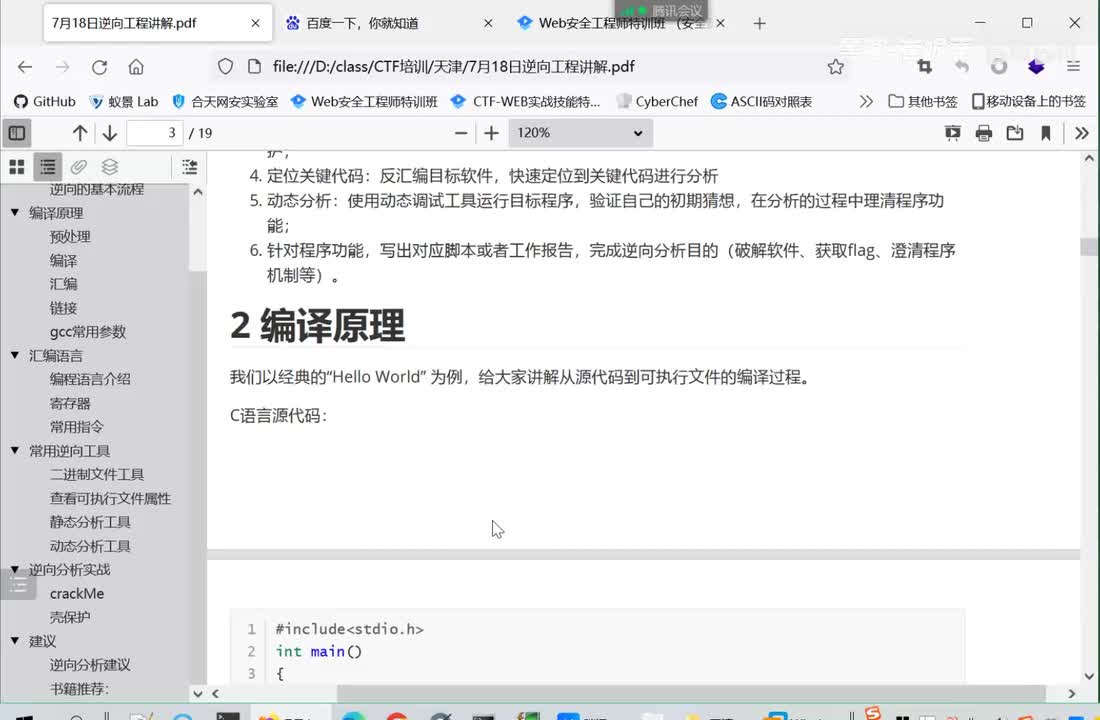Bookmark this page with star icon

pos(835,67)
